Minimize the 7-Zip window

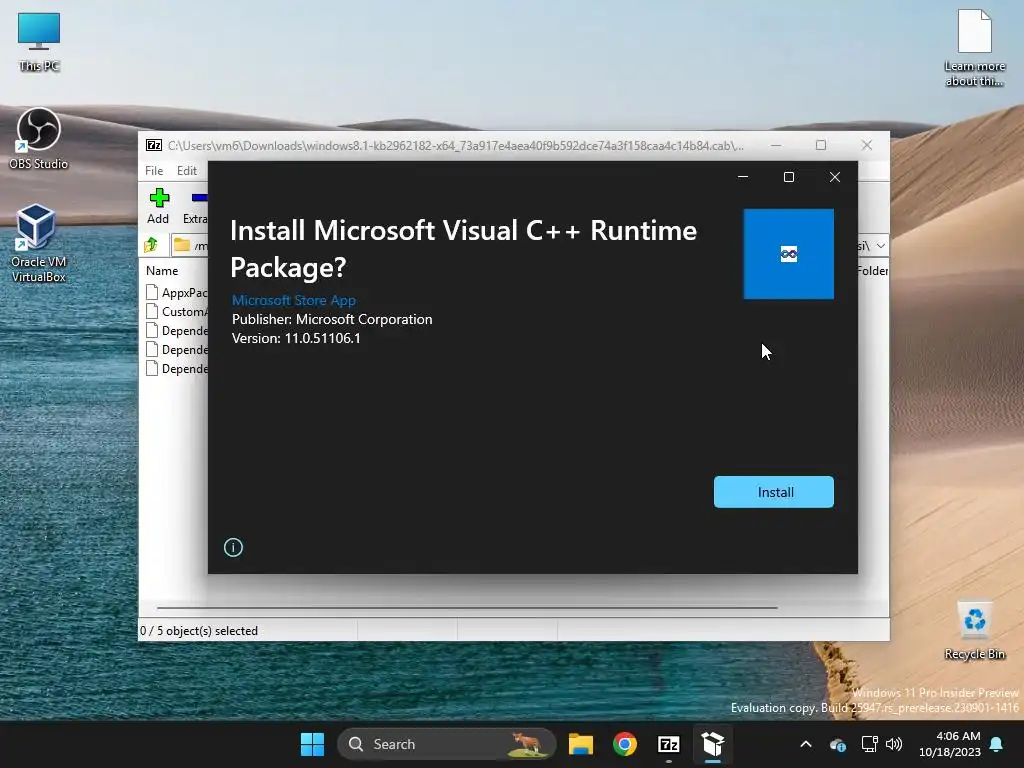(x=776, y=145)
